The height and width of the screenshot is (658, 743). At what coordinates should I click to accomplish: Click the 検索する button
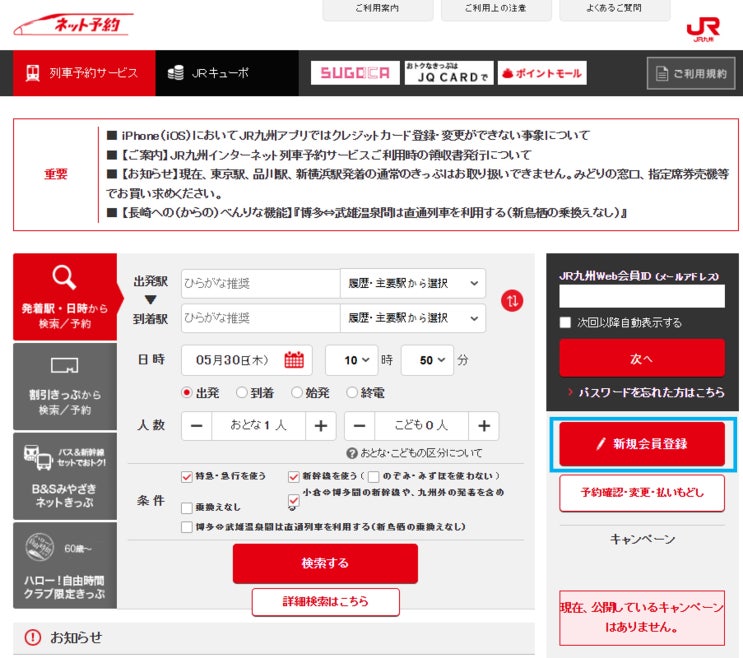(325, 563)
